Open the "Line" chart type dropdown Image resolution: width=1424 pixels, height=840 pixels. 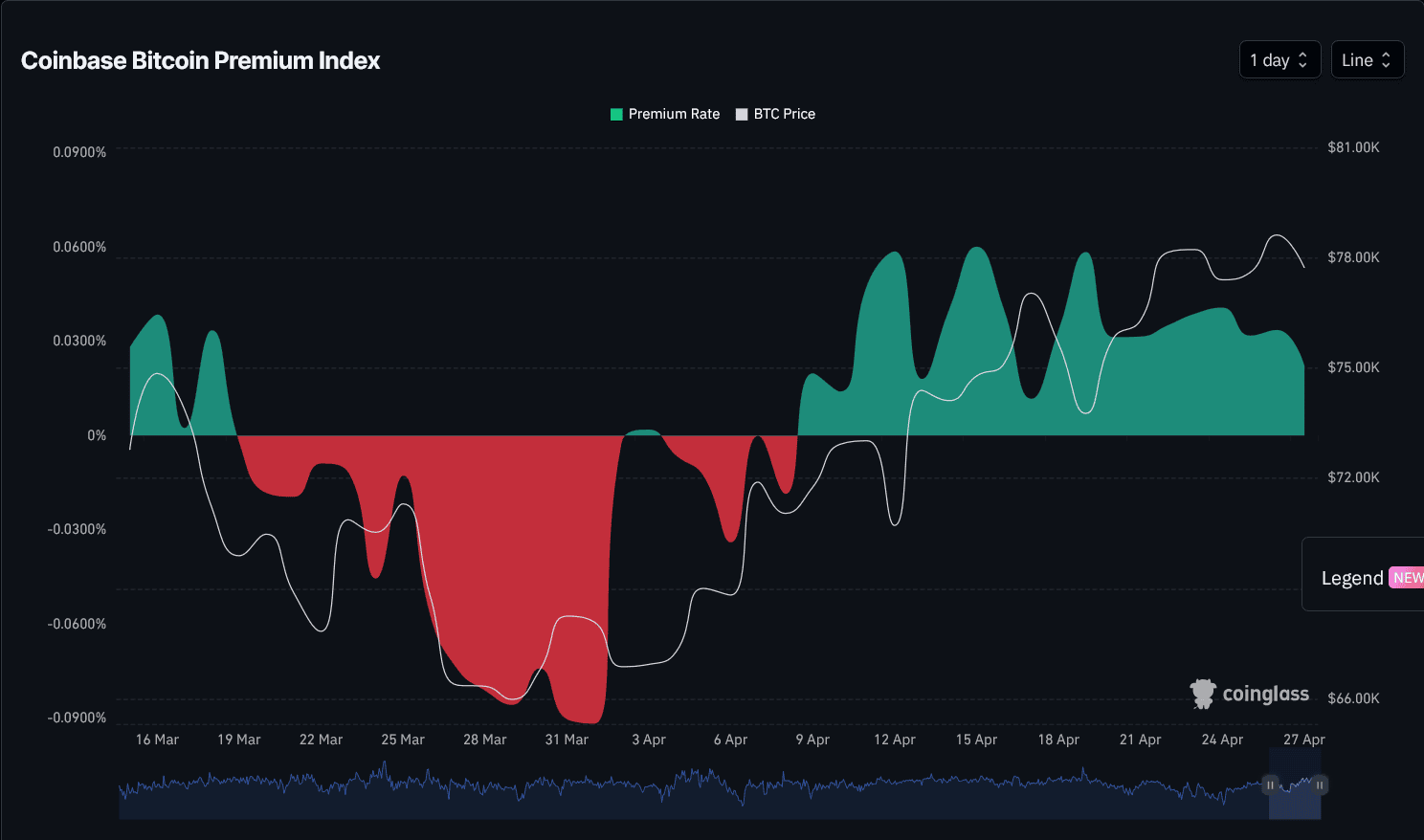pos(1367,60)
